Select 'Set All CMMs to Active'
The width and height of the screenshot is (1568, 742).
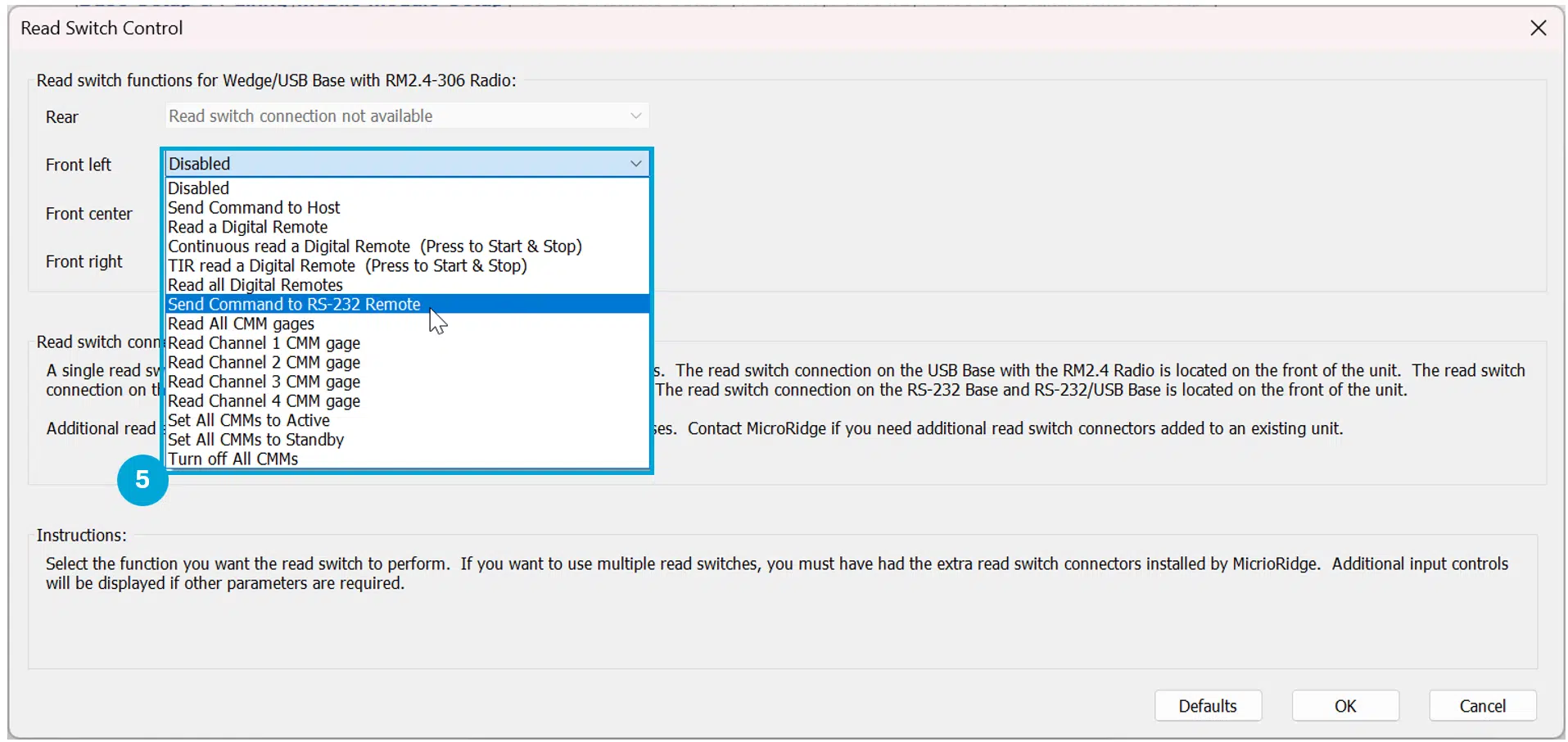pos(408,421)
